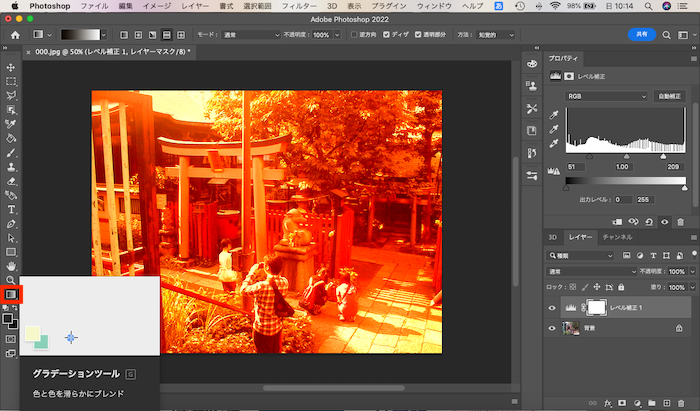Choose radial gradient style
The image size is (700, 411).
pyautogui.click(x=138, y=35)
